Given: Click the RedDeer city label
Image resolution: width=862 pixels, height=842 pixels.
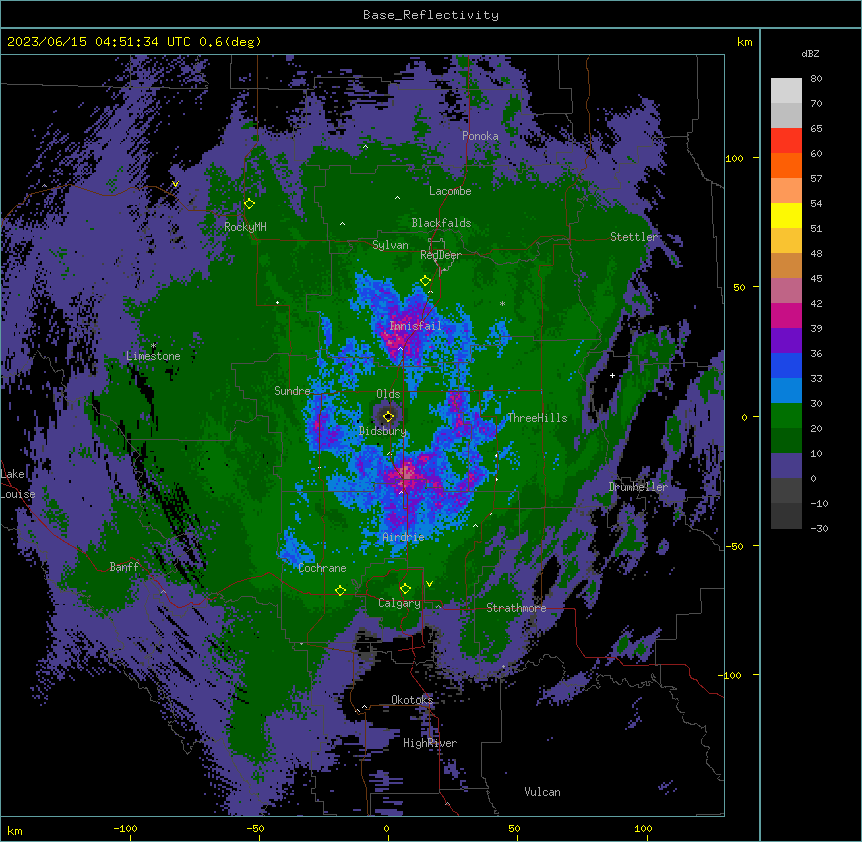Looking at the screenshot, I should click(x=441, y=255).
